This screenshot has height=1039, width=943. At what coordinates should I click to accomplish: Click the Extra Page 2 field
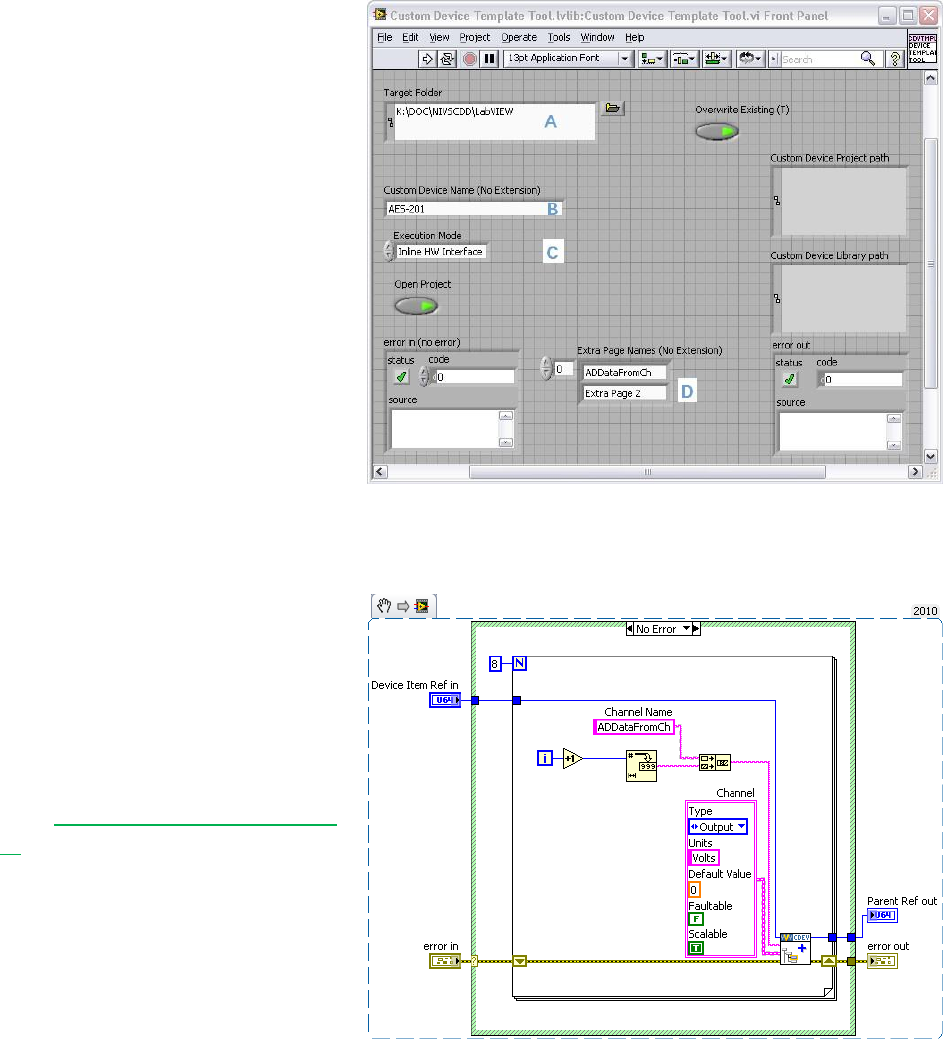[625, 393]
